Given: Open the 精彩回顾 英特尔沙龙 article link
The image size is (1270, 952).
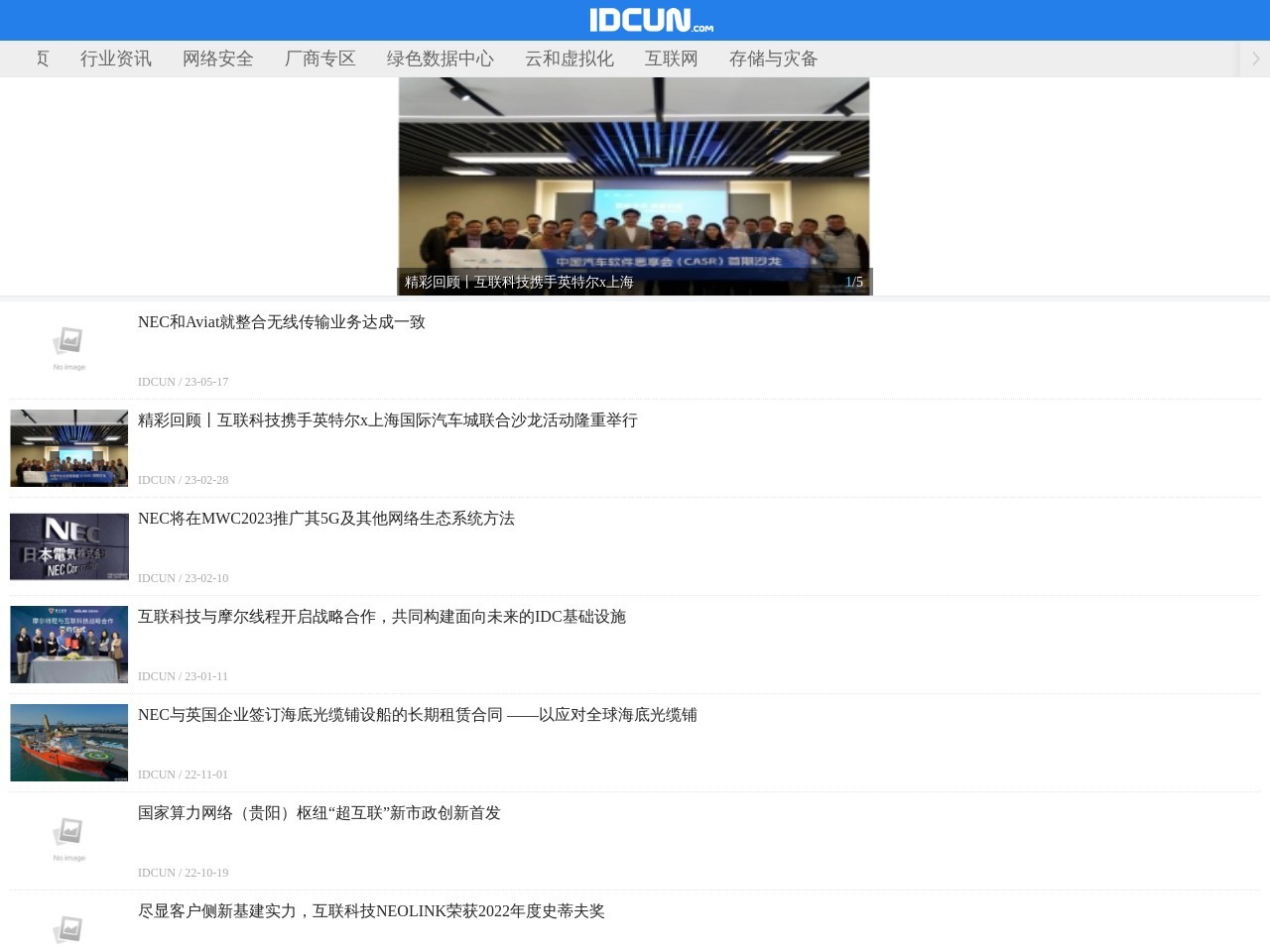Looking at the screenshot, I should pos(388,419).
